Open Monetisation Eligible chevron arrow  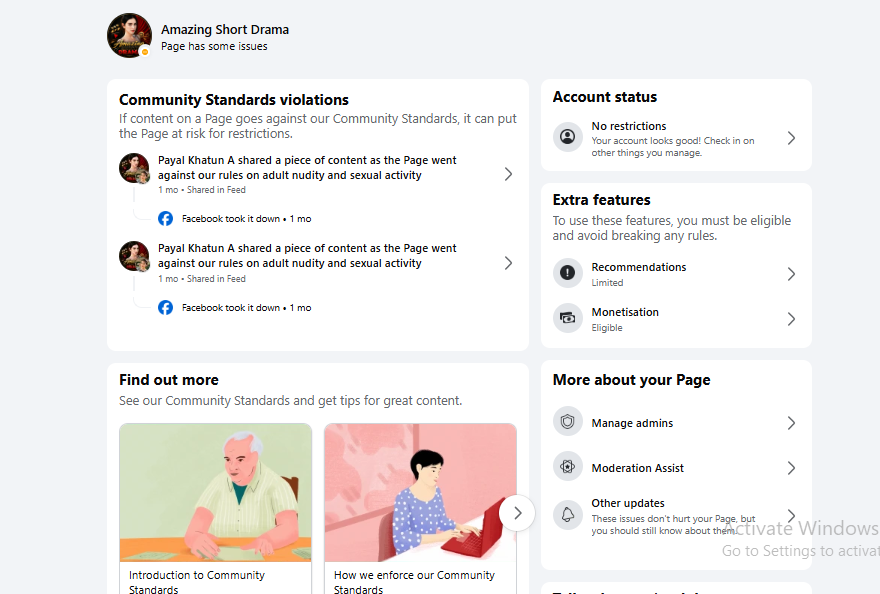click(791, 319)
